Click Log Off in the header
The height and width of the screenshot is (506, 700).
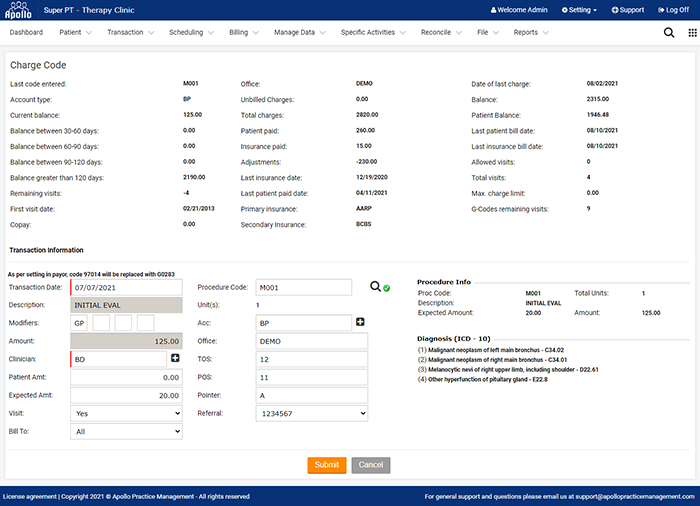(x=673, y=10)
